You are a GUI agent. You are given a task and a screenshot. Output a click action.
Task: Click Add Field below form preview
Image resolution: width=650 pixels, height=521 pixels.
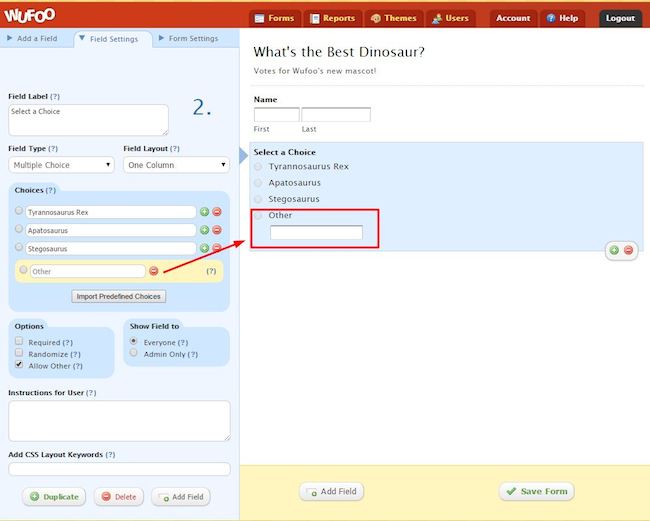(x=332, y=492)
